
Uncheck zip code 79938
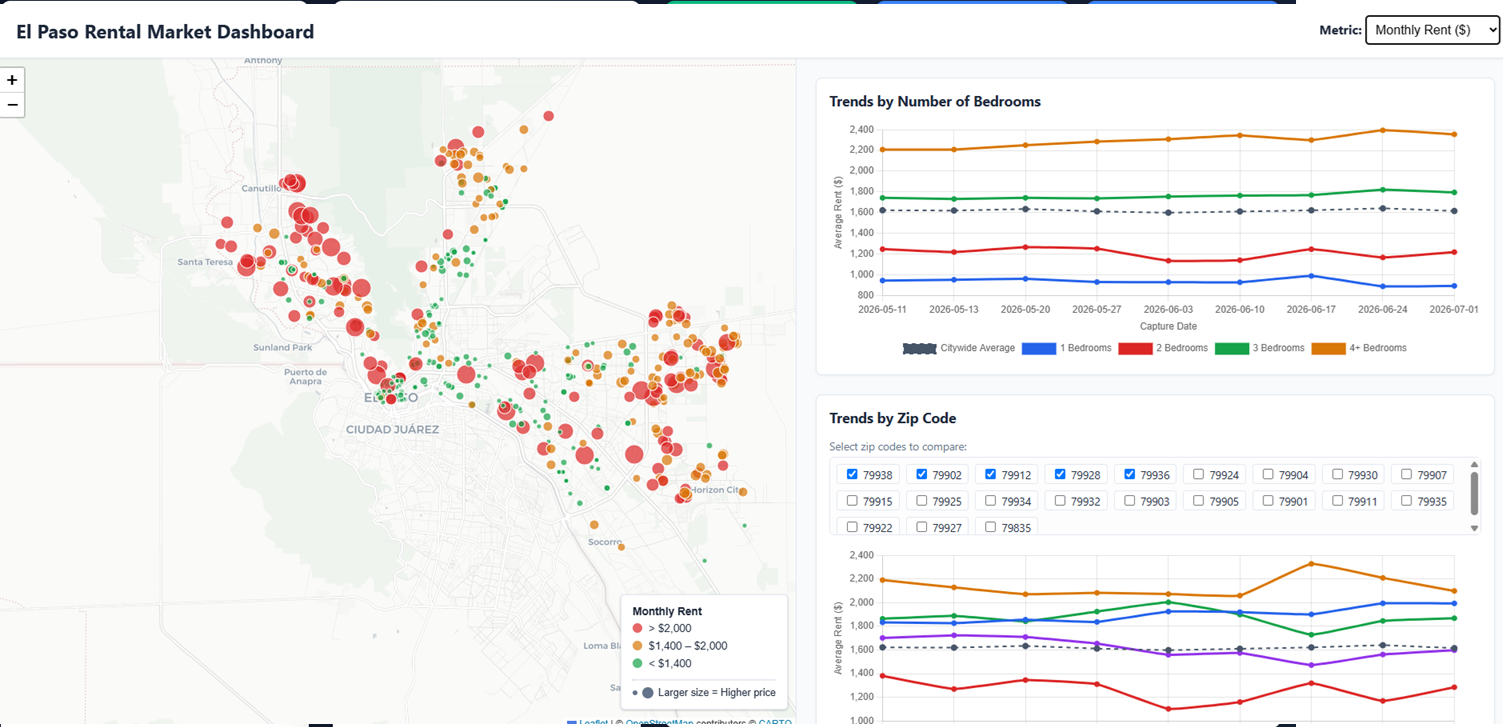coord(853,475)
